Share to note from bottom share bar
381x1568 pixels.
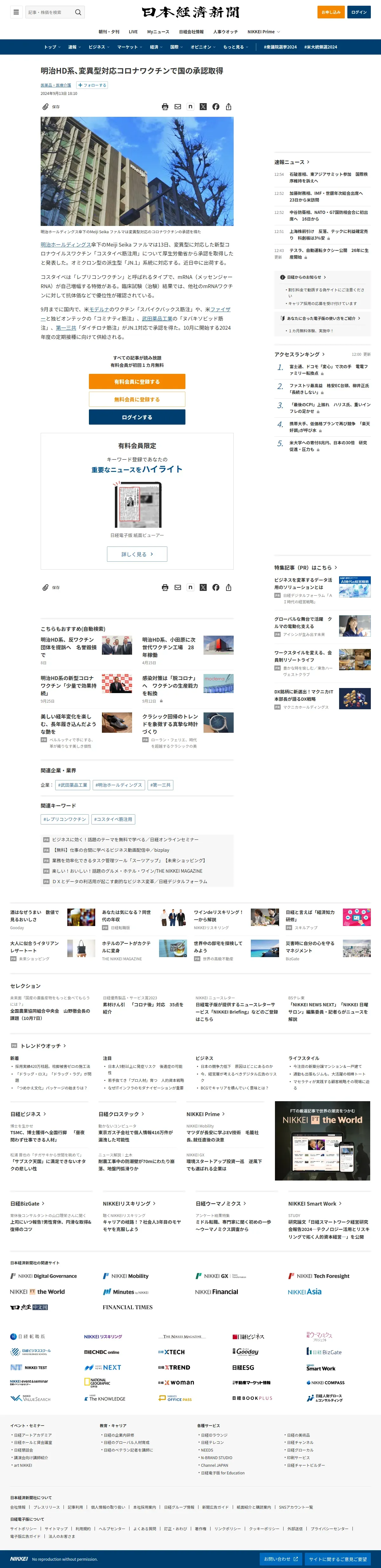click(x=190, y=587)
